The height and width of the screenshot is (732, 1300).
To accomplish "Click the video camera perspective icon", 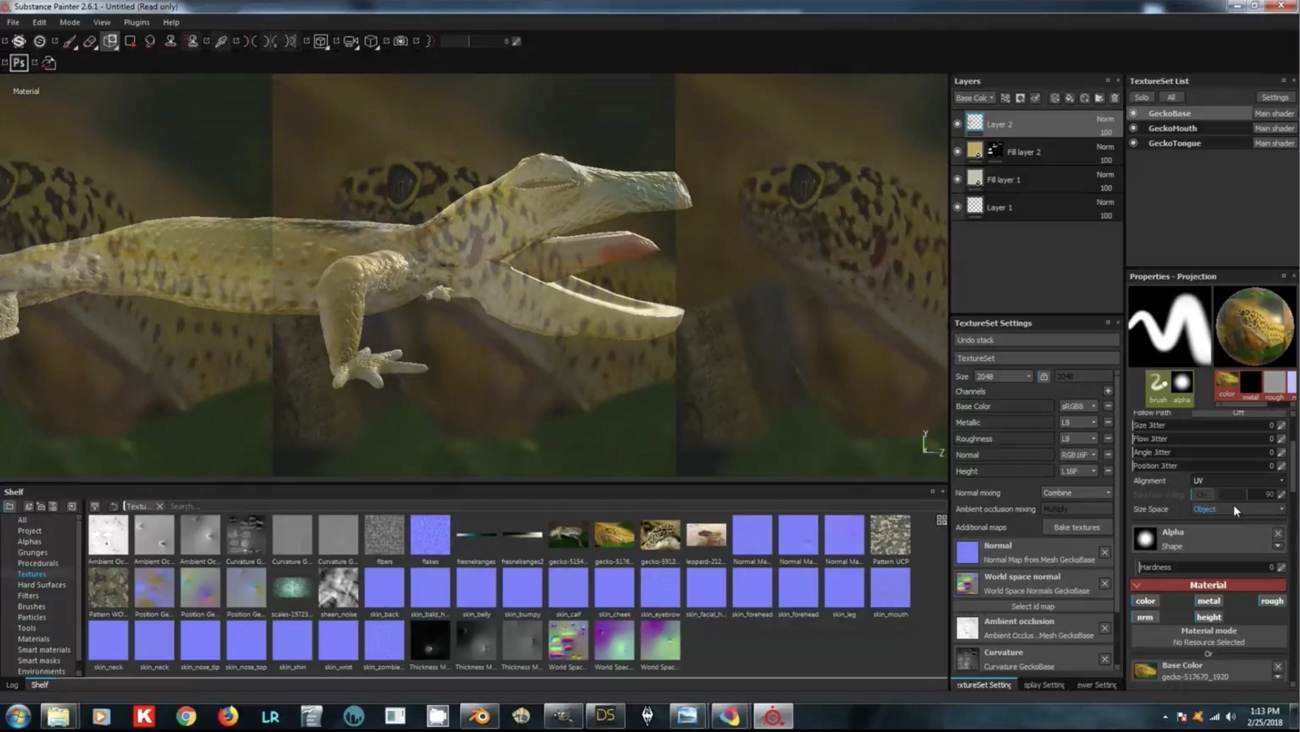I will [x=351, y=41].
